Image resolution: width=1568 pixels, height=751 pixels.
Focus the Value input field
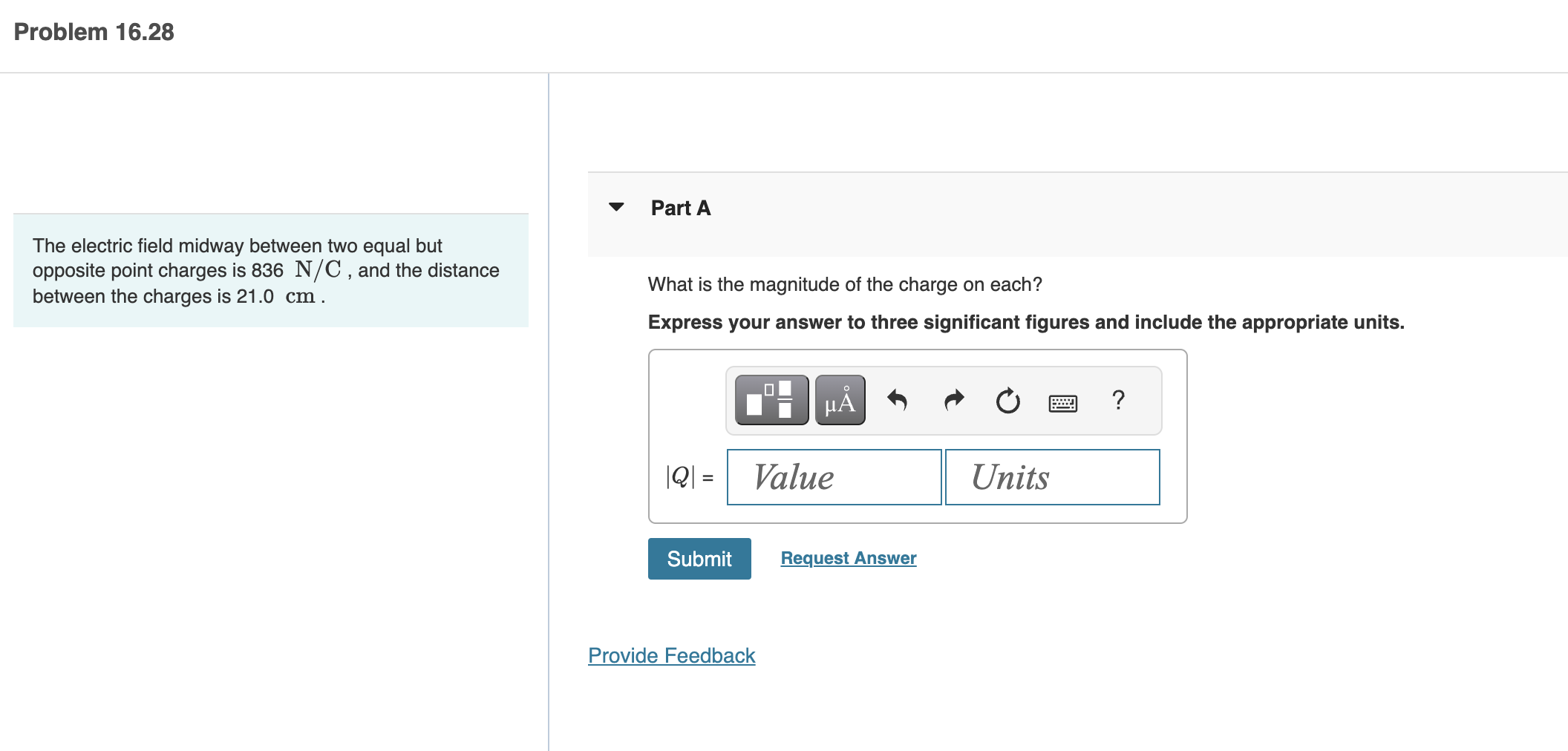(x=834, y=477)
